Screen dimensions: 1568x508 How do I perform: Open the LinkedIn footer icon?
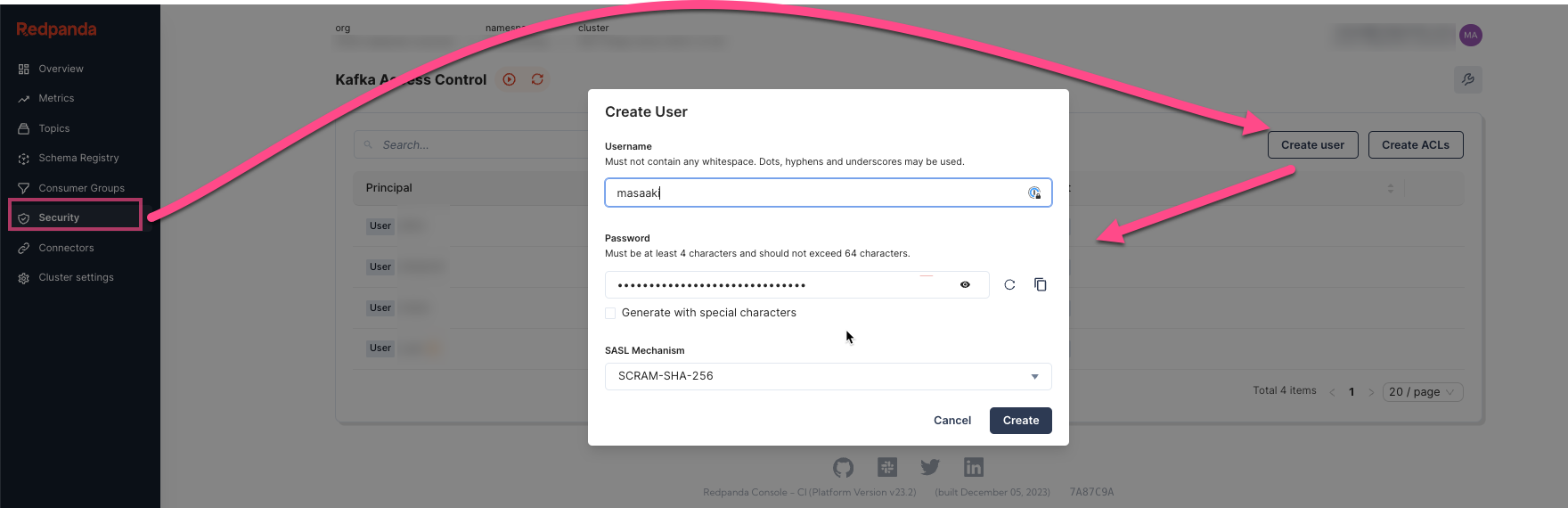point(974,467)
